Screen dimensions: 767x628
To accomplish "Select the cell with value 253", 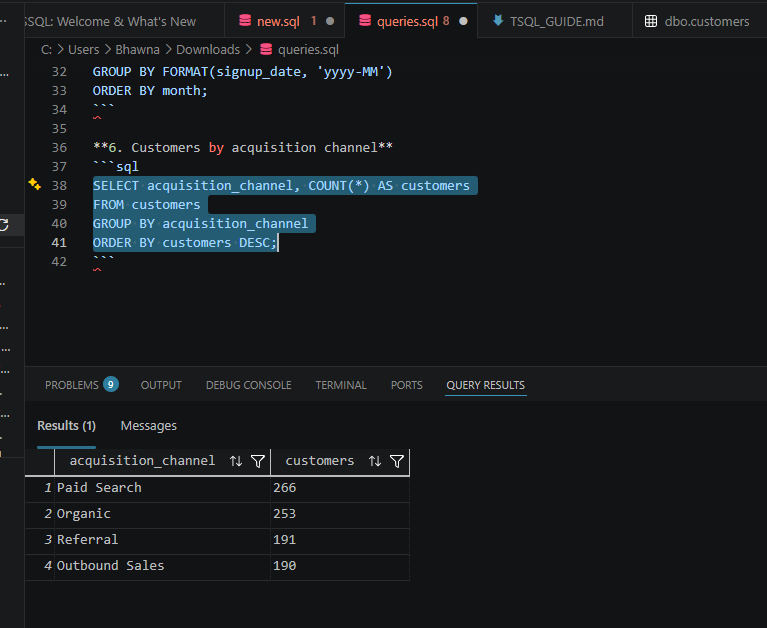I will coord(340,514).
